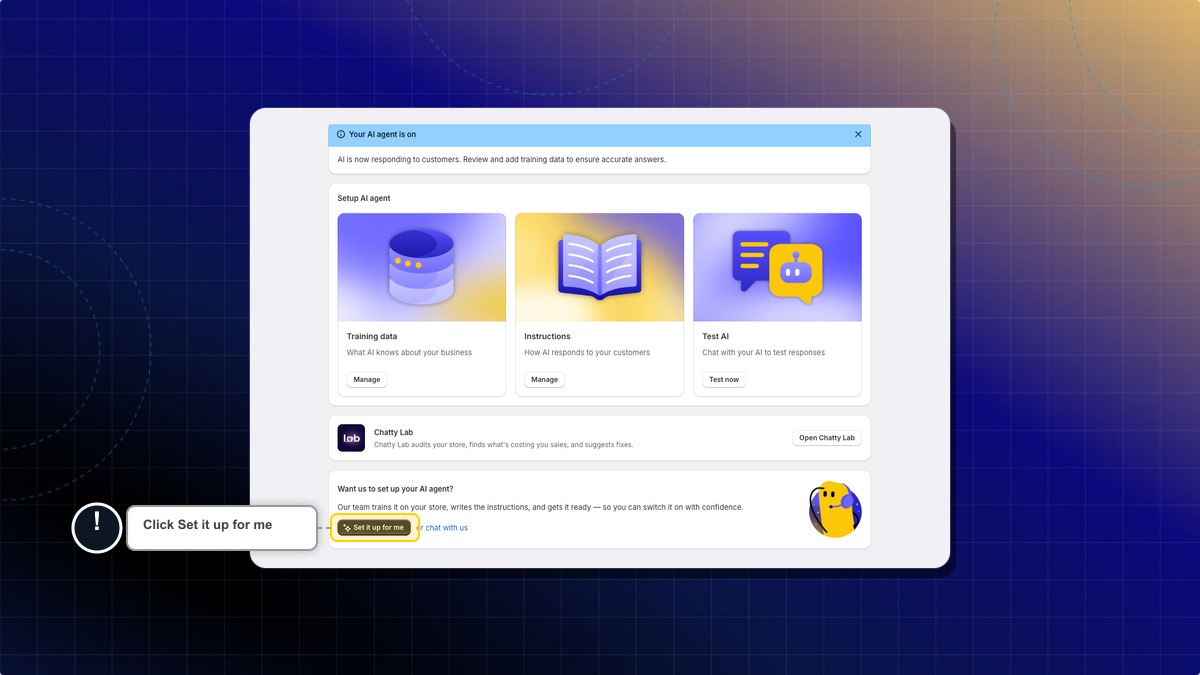Click the 'Chatty Lab' title text
Viewport: 1200px width, 675px height.
pos(393,433)
